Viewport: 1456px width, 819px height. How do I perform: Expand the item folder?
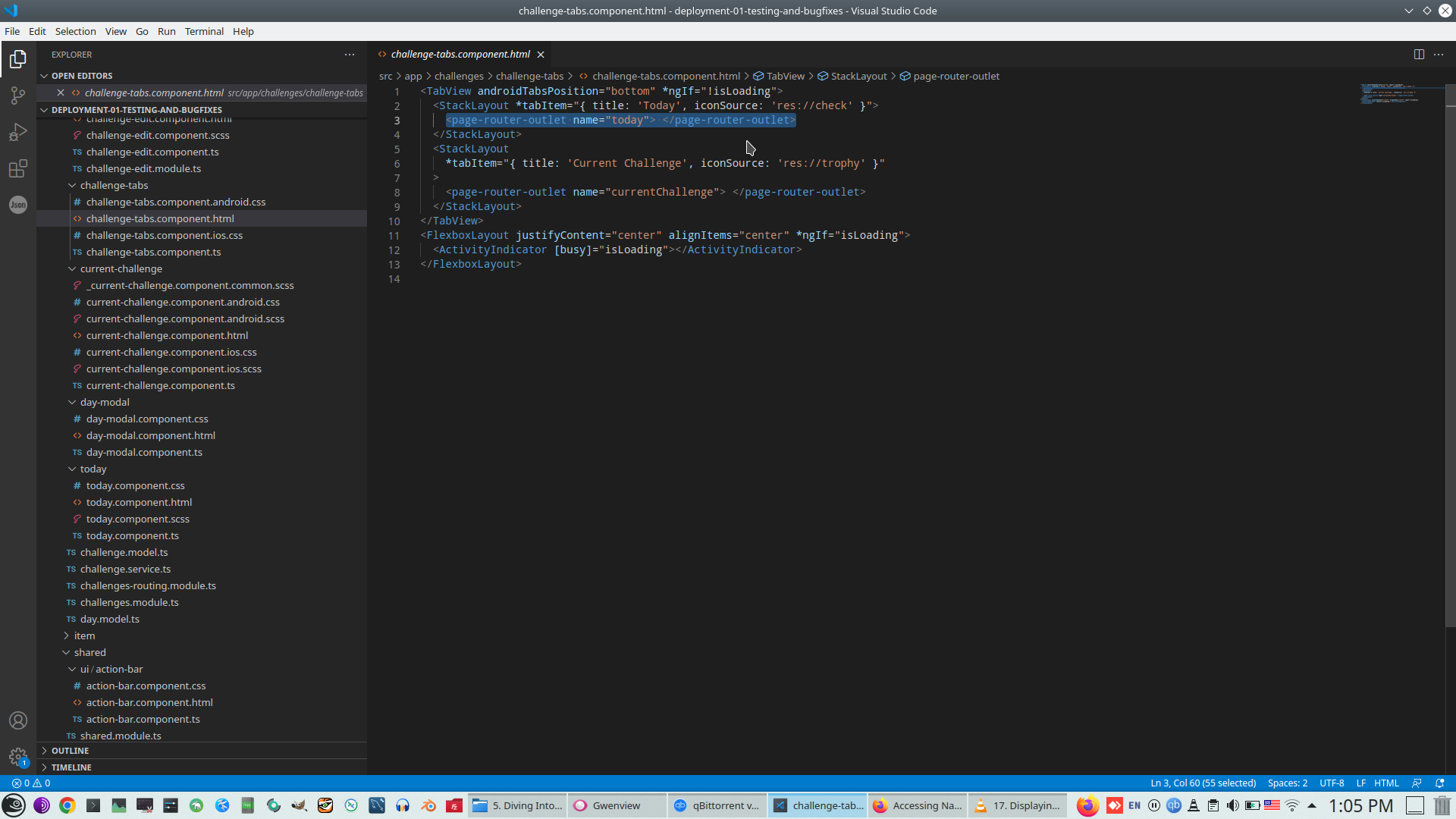(84, 635)
